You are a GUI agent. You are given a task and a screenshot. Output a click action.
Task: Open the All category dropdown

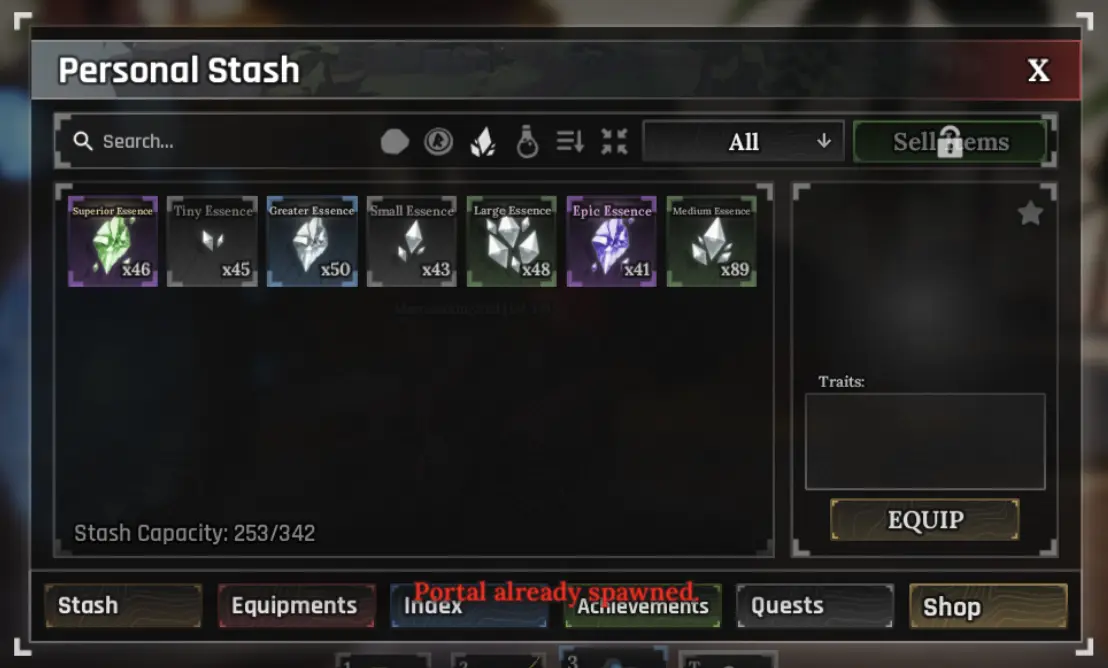[743, 141]
